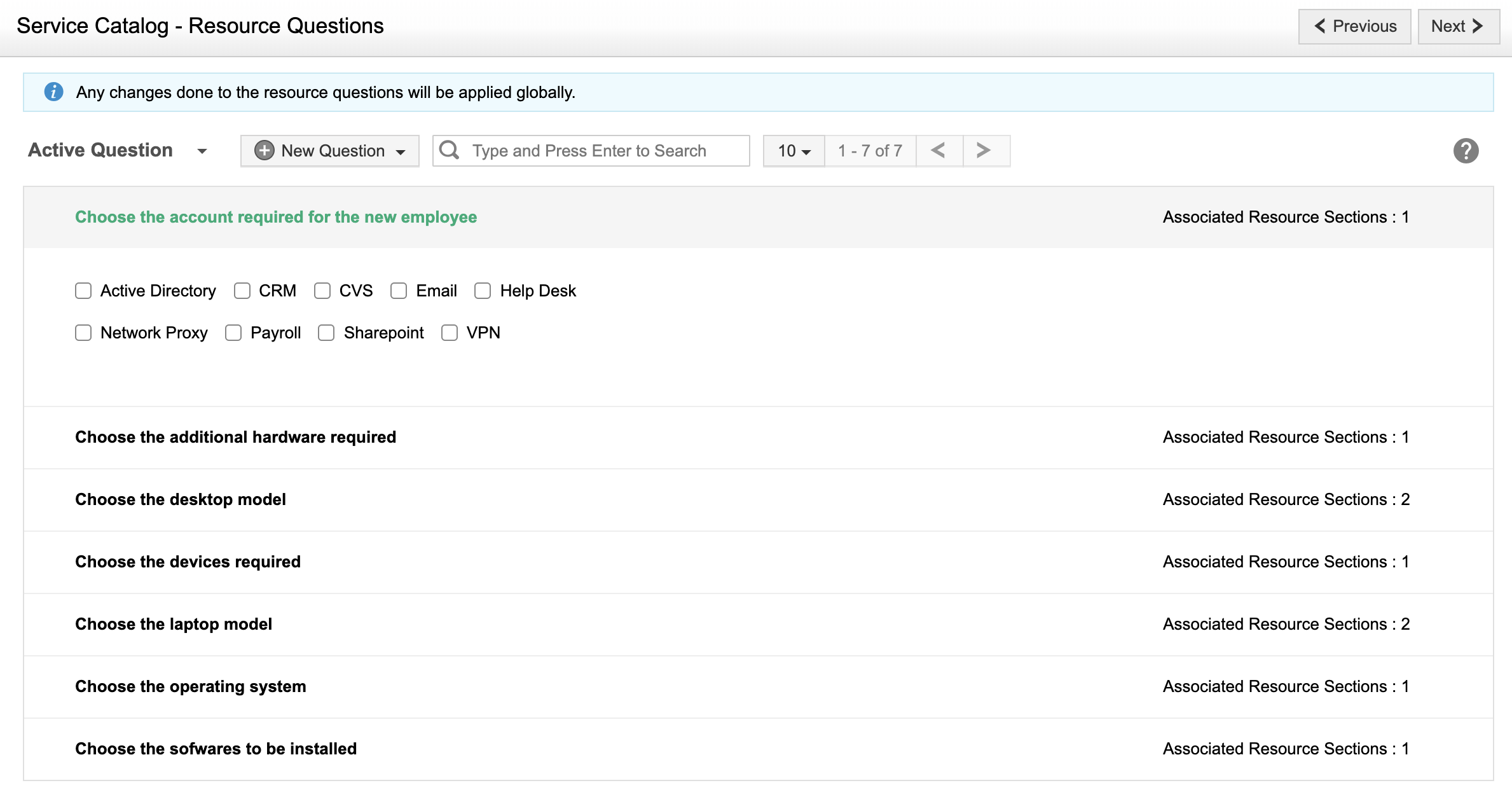Click the help question mark icon
This screenshot has height=790, width=1512.
[1465, 151]
